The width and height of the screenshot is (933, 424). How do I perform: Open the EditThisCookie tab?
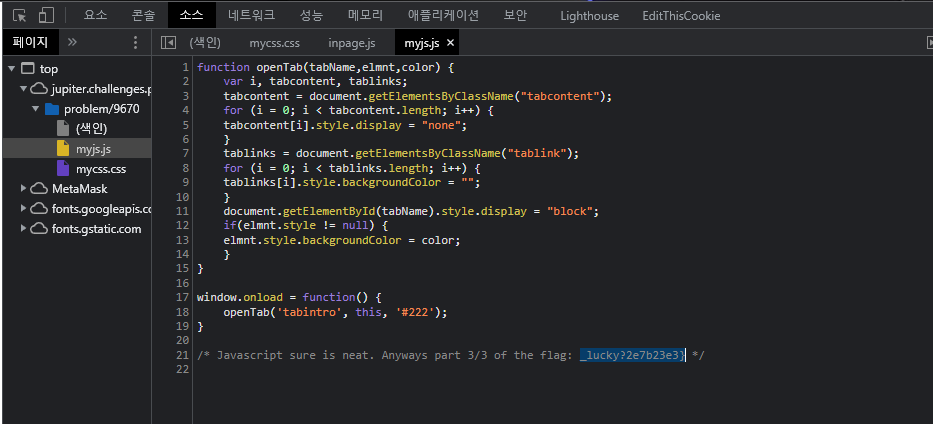tap(681, 16)
